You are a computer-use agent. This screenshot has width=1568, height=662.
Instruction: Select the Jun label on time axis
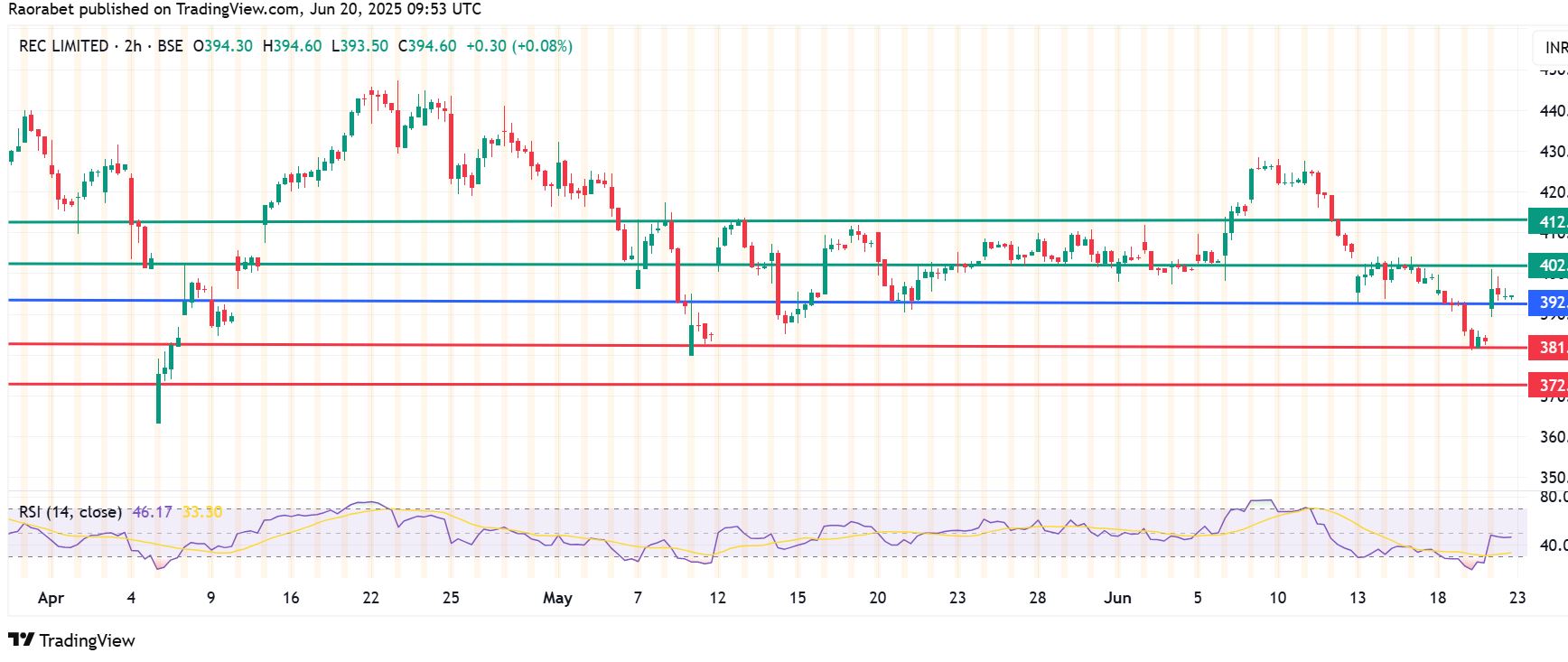[1117, 598]
